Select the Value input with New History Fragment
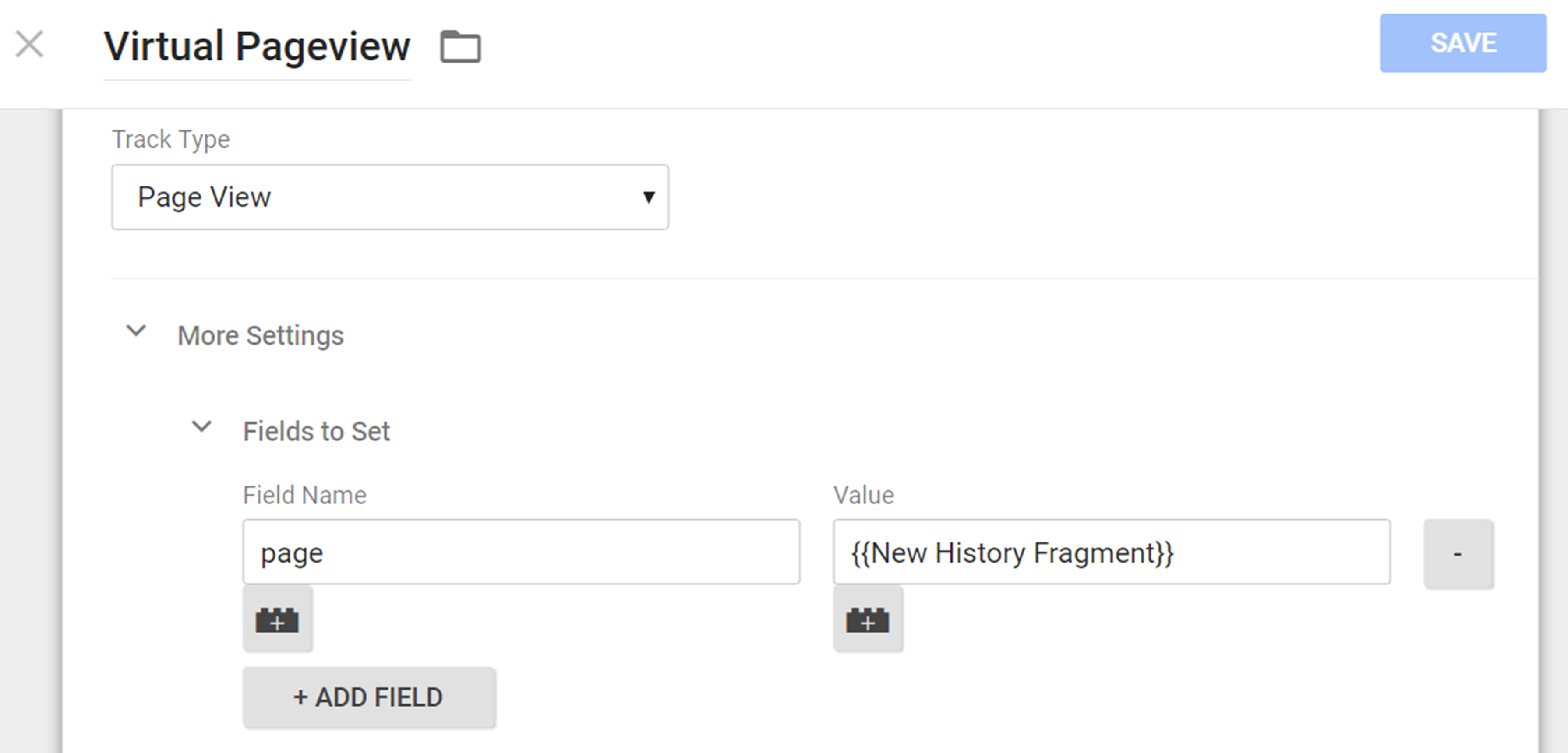 pyautogui.click(x=1111, y=553)
